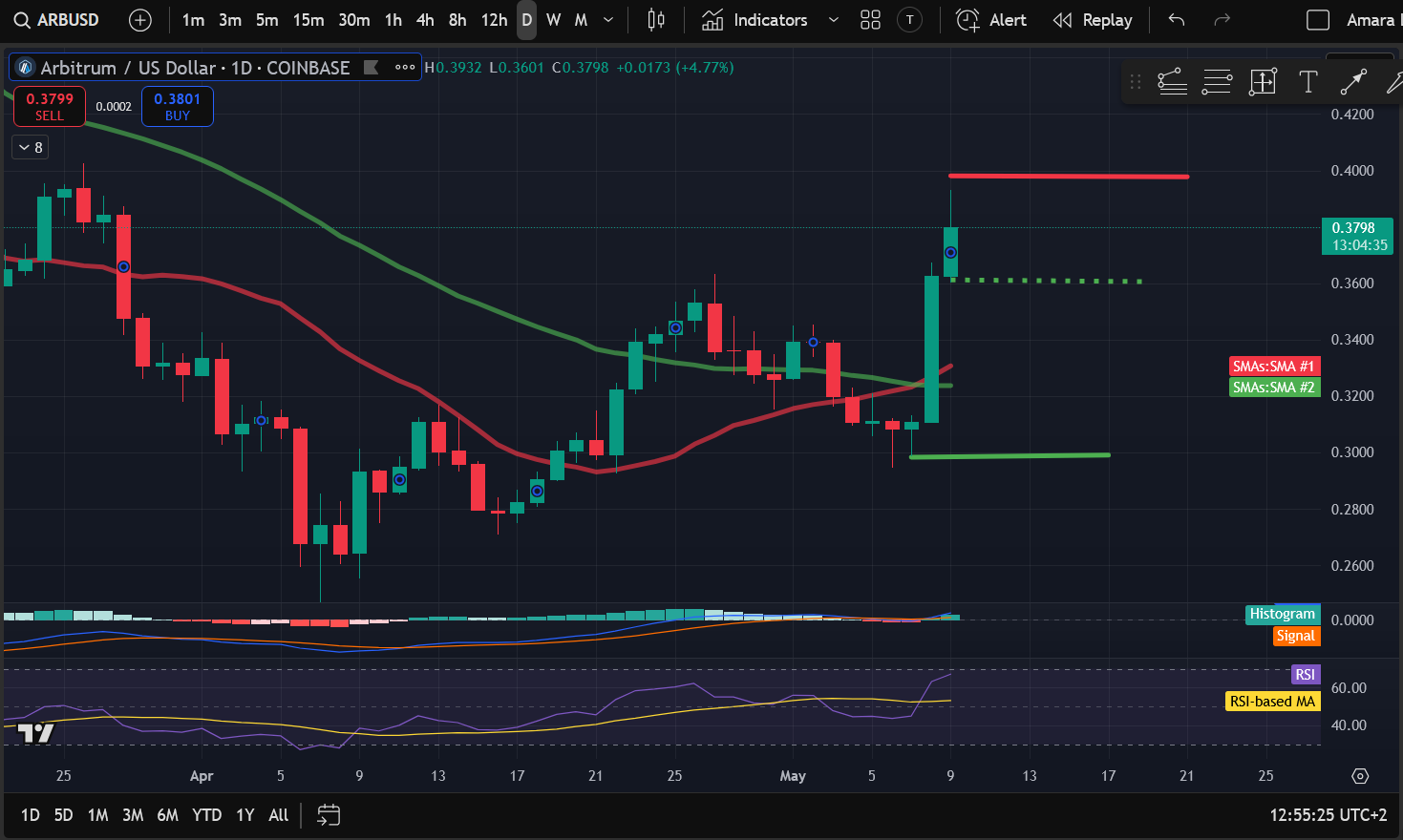The image size is (1403, 840).
Task: Open the Indicators favorites dropdown chevron
Action: pyautogui.click(x=833, y=20)
